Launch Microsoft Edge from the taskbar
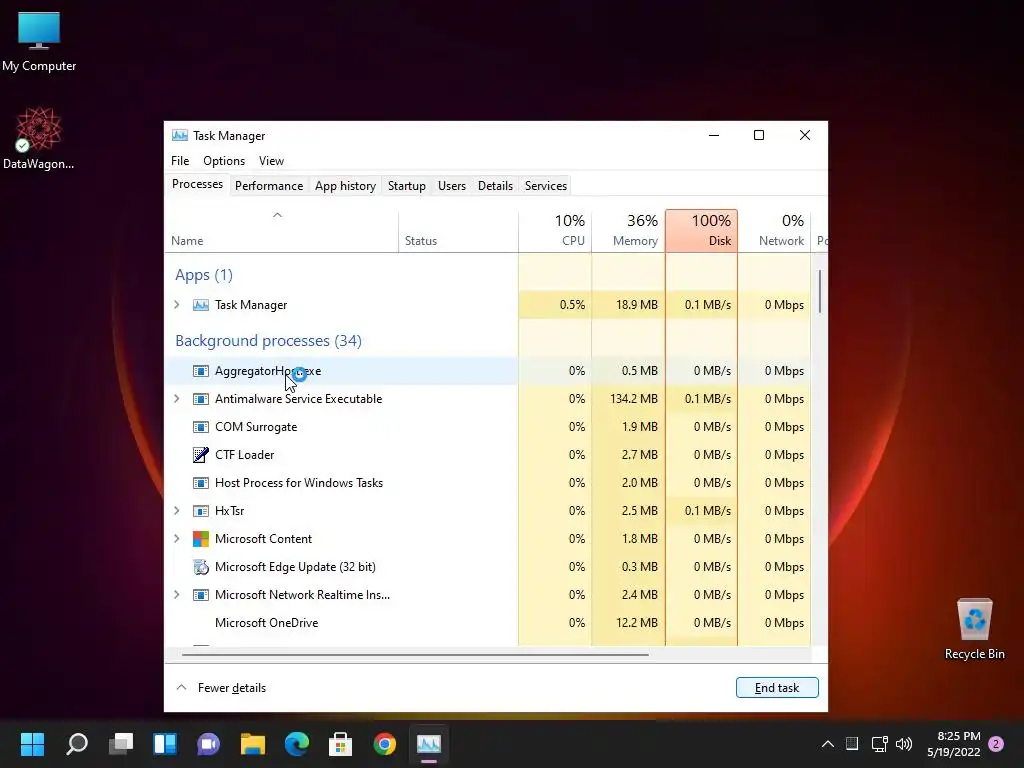1024x768 pixels. tap(297, 744)
